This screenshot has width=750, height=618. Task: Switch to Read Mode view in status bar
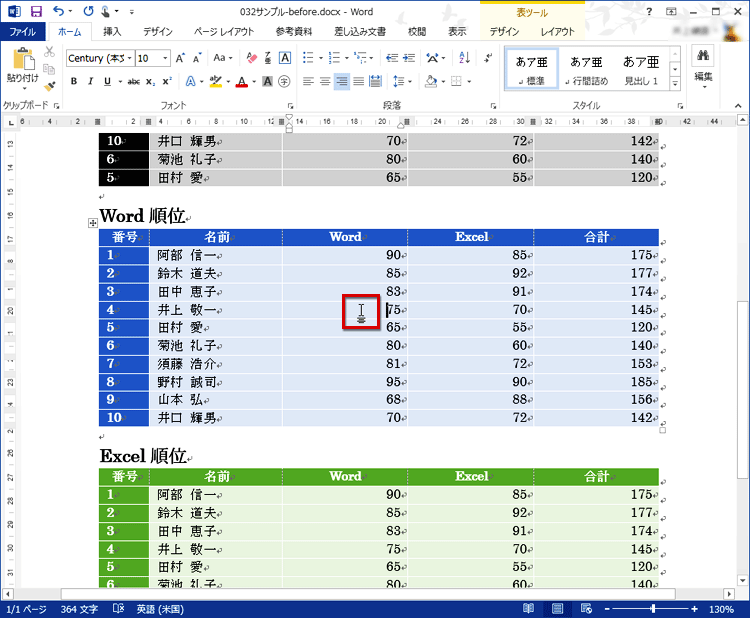point(528,608)
